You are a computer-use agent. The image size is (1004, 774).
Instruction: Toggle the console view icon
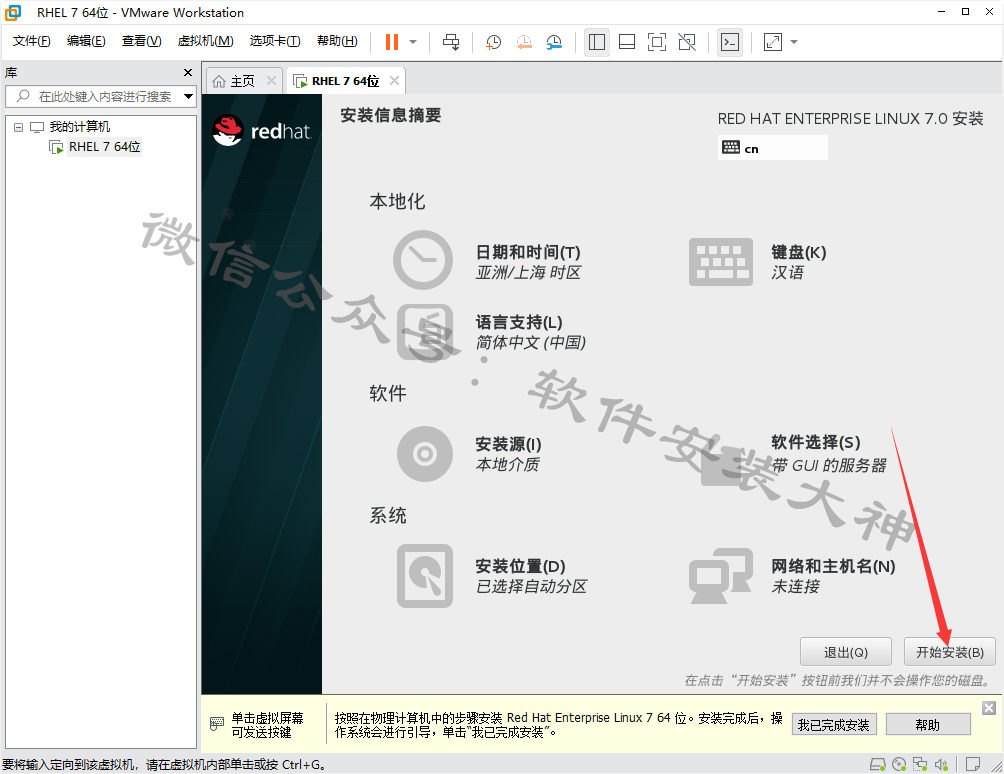(730, 42)
